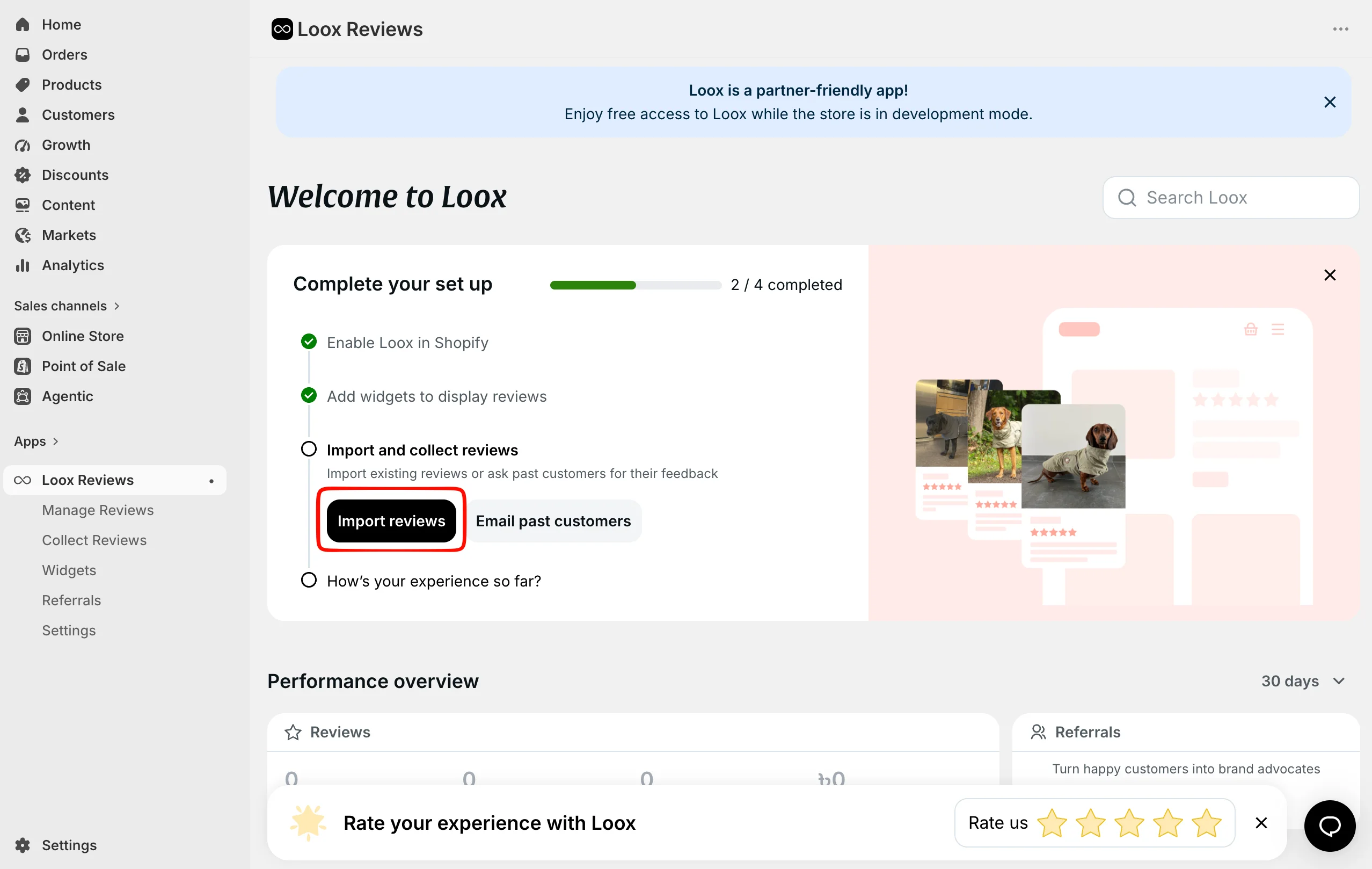Open the Loox live chat bubble
Image resolution: width=1372 pixels, height=869 pixels.
point(1329,825)
